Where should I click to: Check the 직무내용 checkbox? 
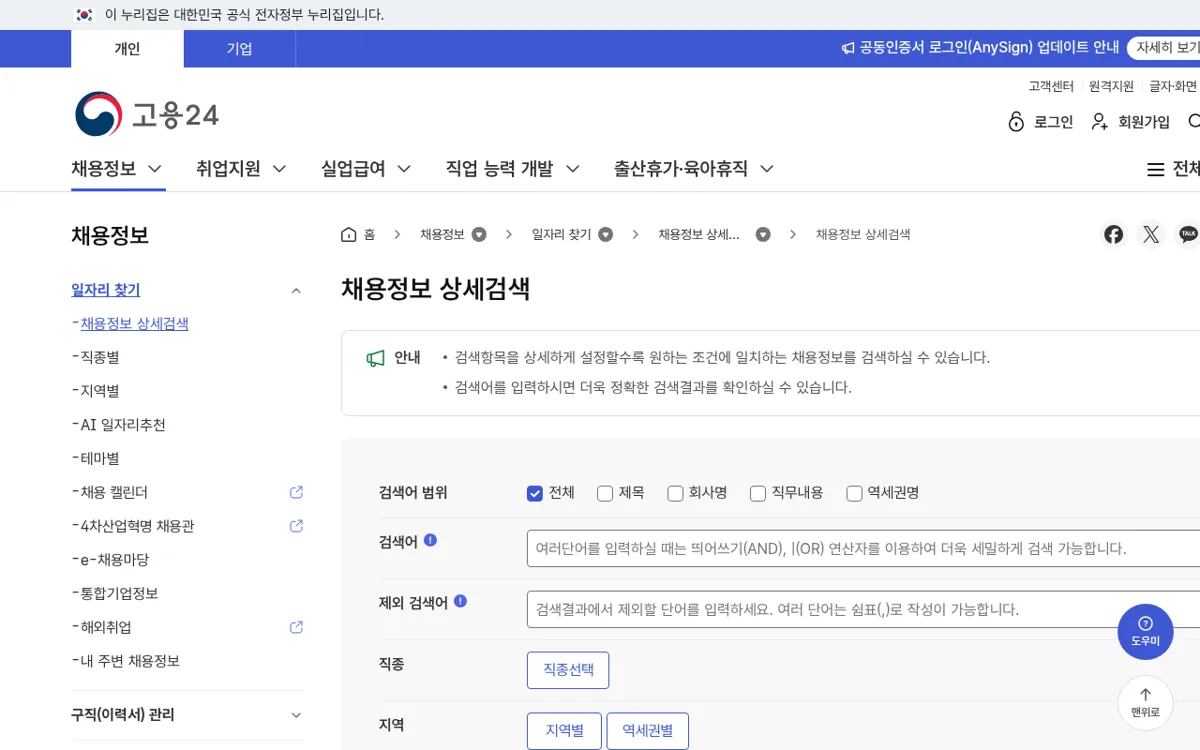pyautogui.click(x=758, y=493)
